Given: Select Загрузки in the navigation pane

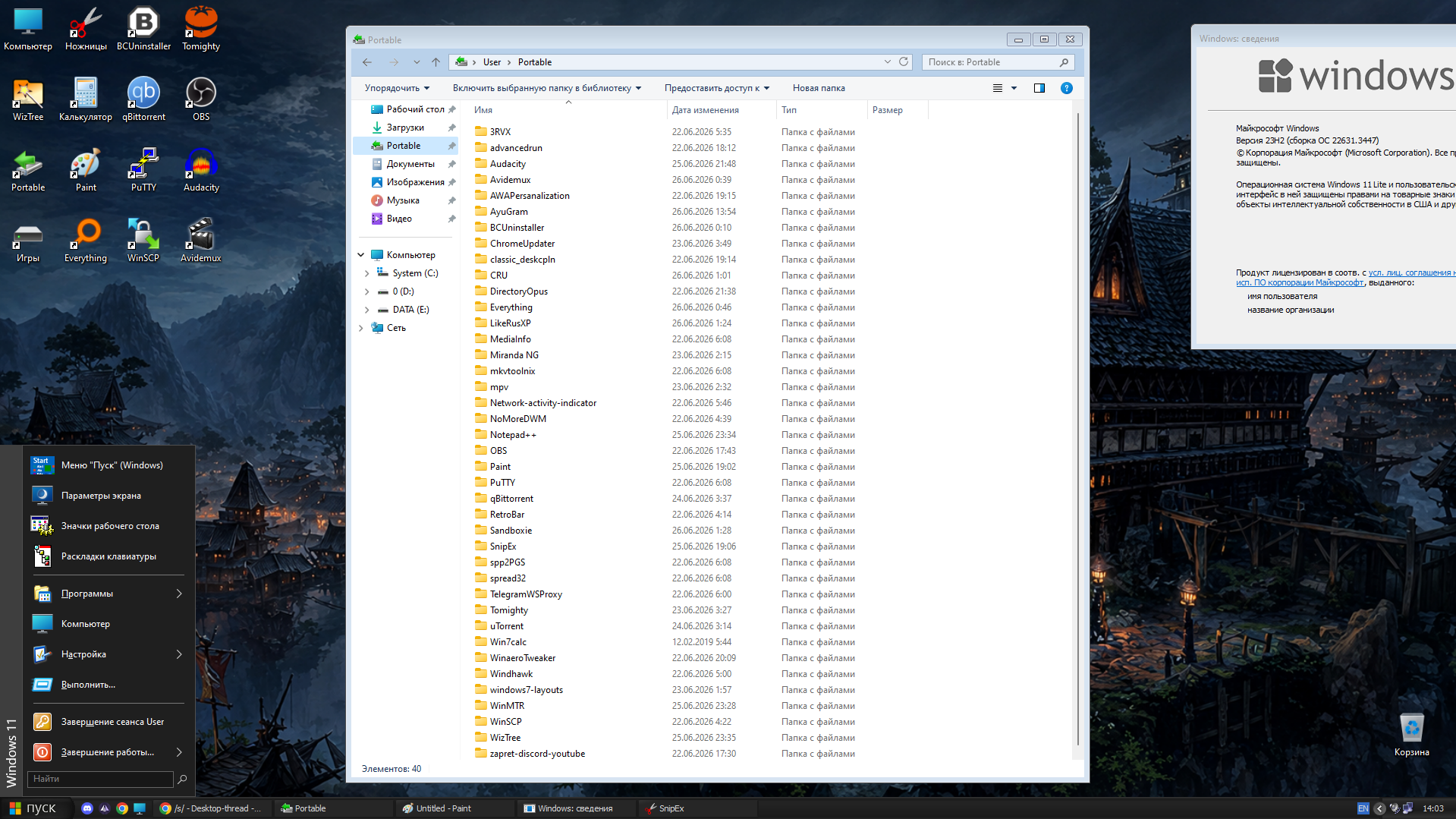Looking at the screenshot, I should [405, 128].
